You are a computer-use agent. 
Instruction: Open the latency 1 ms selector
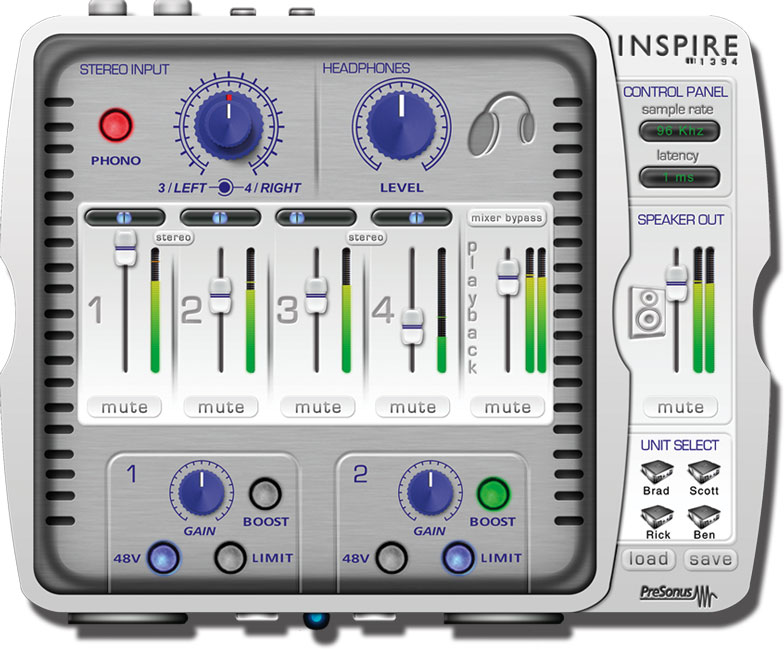[x=680, y=177]
